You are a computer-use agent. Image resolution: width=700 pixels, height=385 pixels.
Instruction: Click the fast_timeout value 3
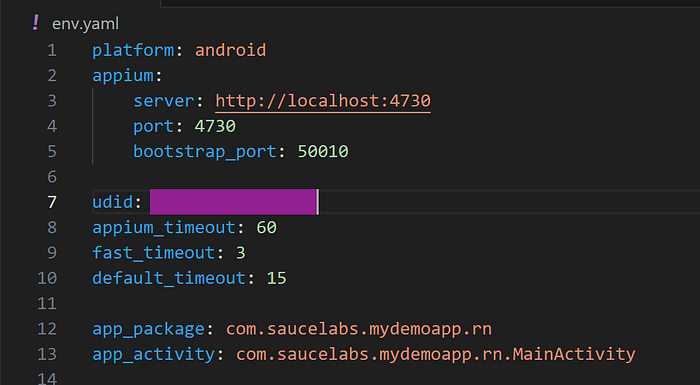click(241, 253)
